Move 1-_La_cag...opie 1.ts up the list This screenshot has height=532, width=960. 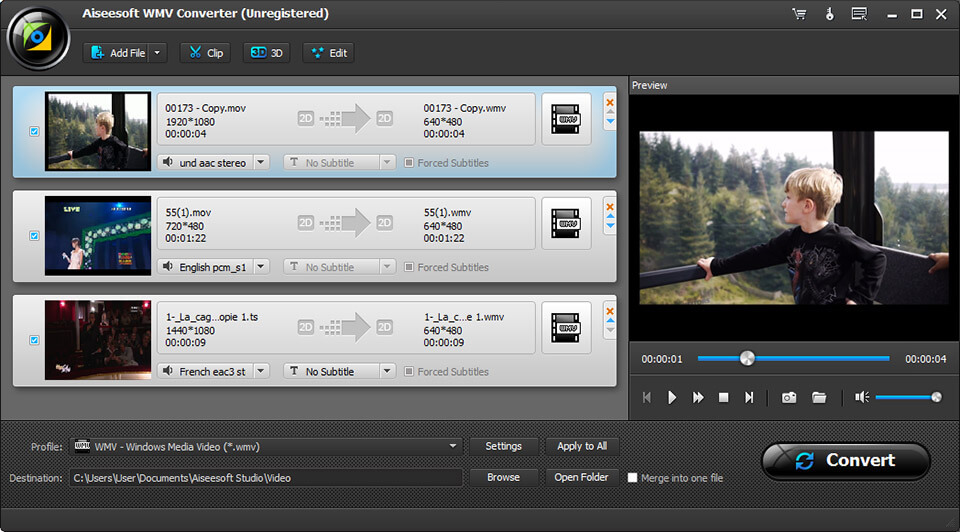(x=610, y=320)
